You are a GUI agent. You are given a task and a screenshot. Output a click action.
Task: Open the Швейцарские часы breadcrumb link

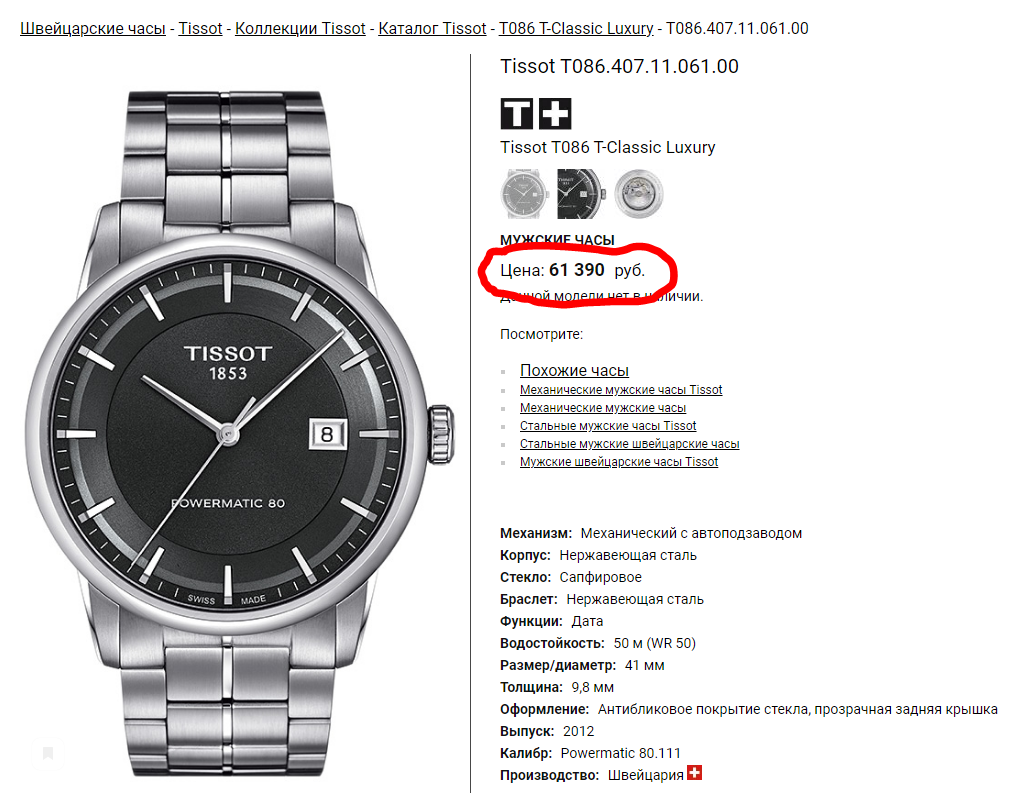coord(93,29)
